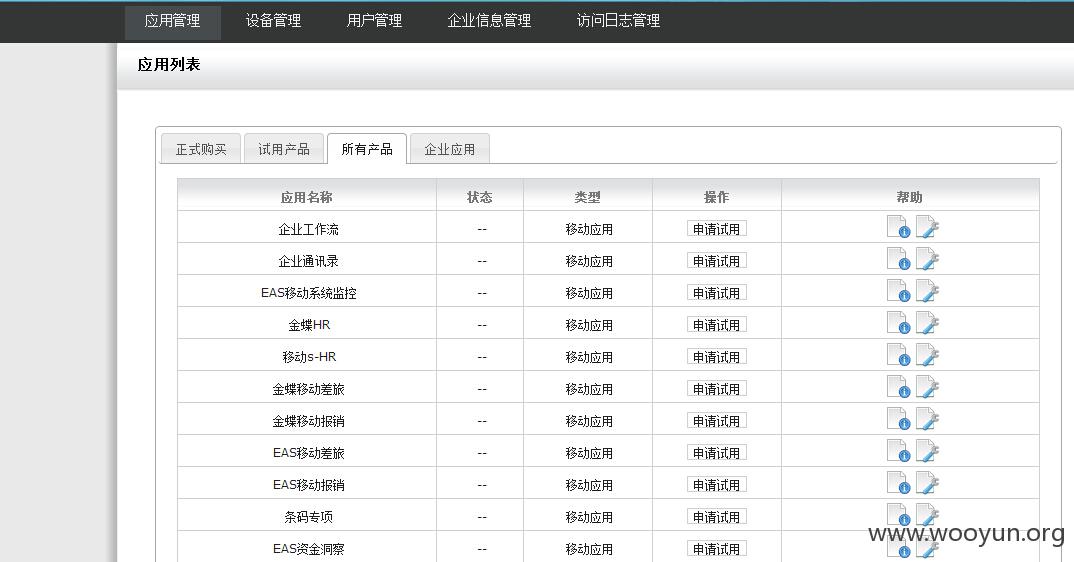The image size is (1074, 562).
Task: Select 企业信息管理 in the top menu
Action: 489,21
